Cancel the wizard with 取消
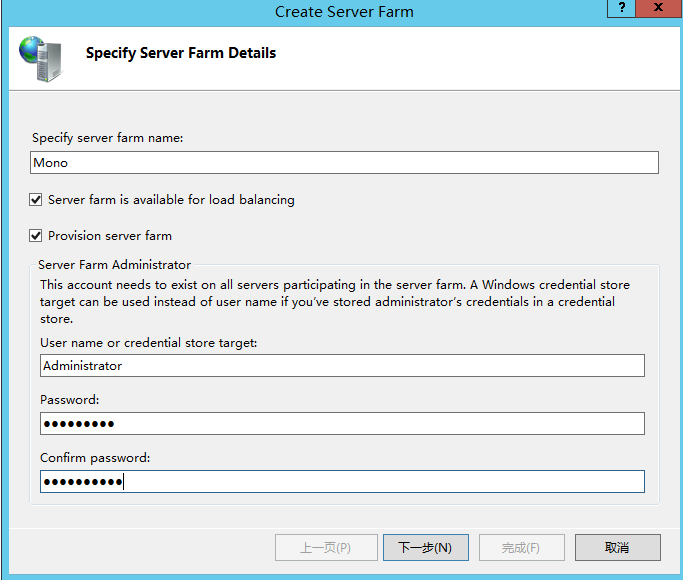 (x=617, y=547)
